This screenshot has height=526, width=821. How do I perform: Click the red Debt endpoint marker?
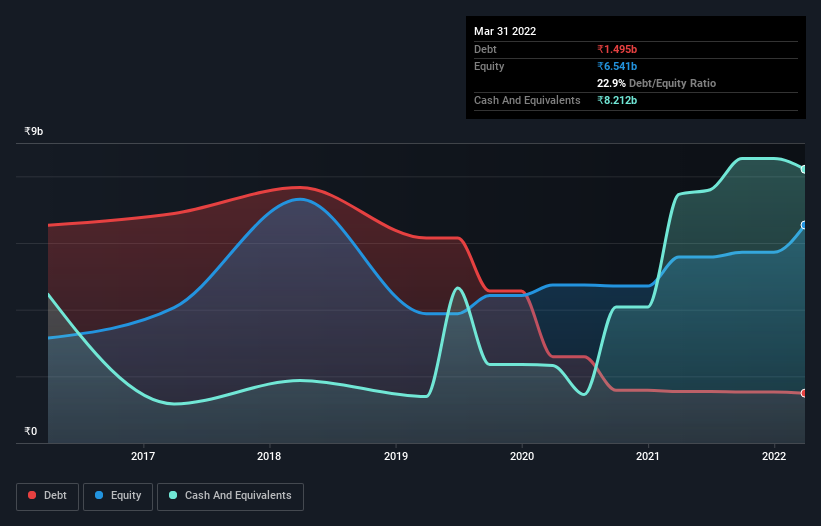coord(804,393)
